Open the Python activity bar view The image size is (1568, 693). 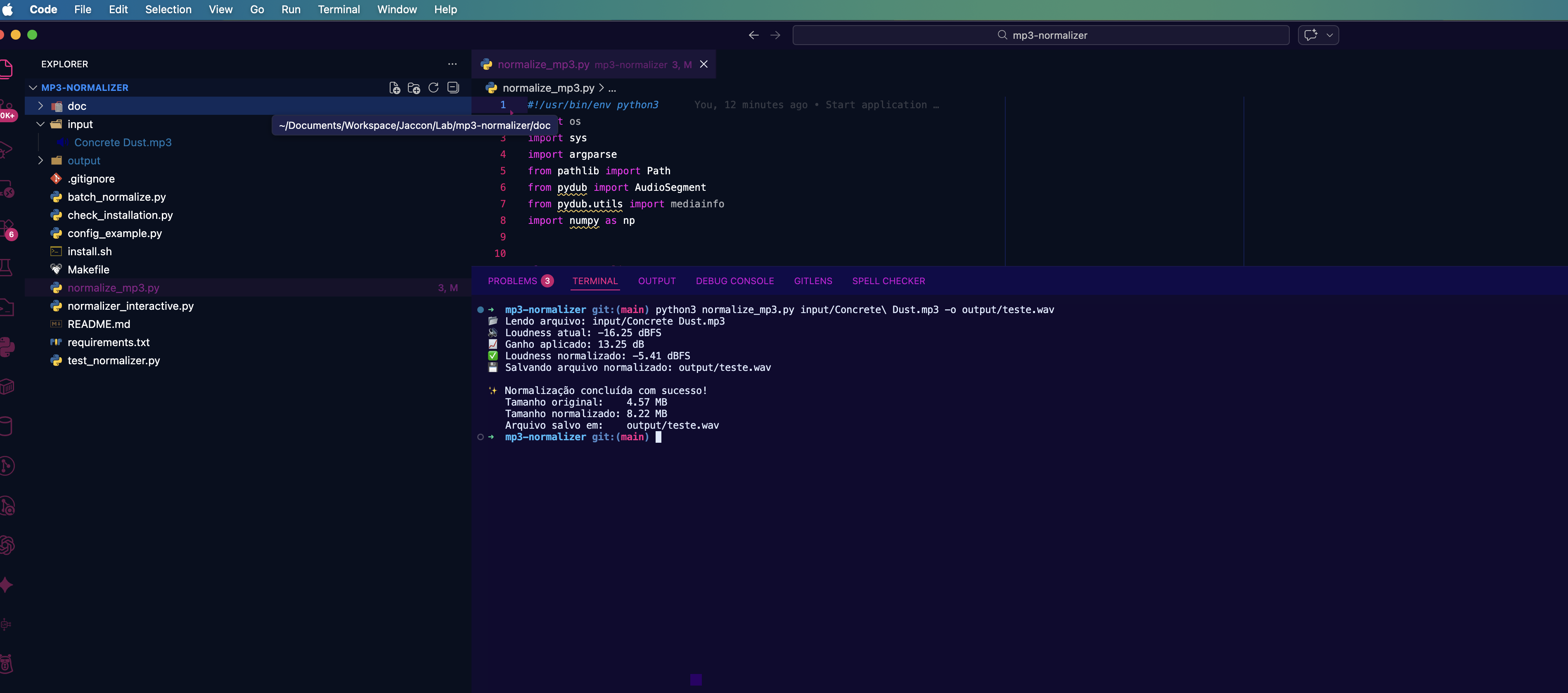click(x=7, y=347)
